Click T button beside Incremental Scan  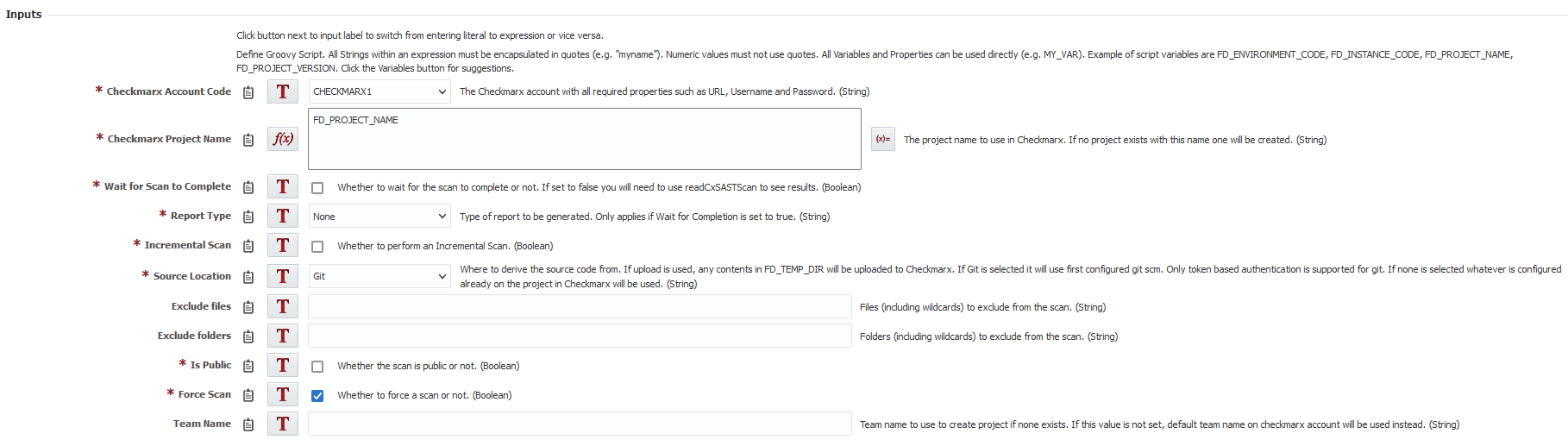pyautogui.click(x=283, y=245)
